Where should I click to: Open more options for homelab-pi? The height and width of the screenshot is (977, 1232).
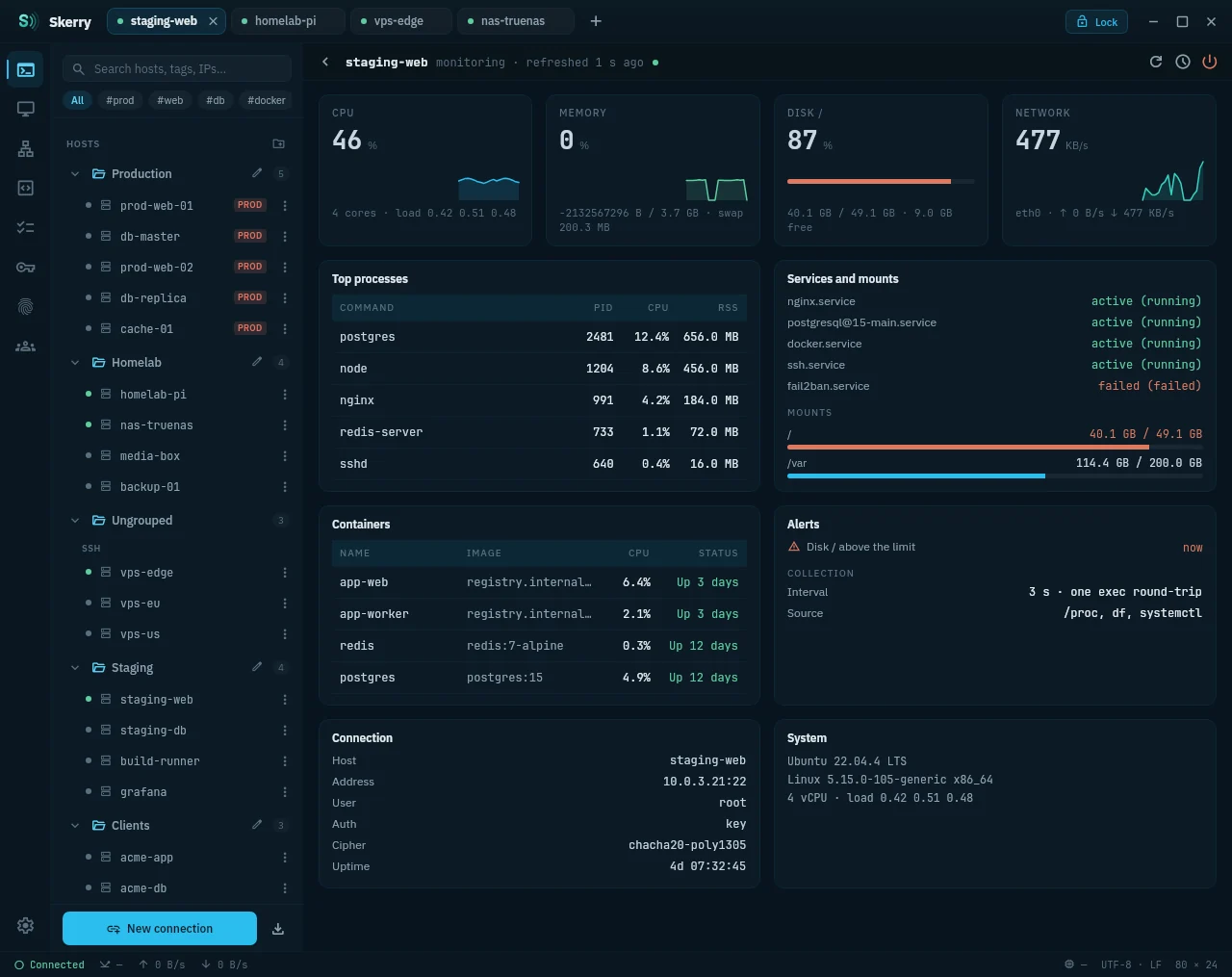click(285, 394)
